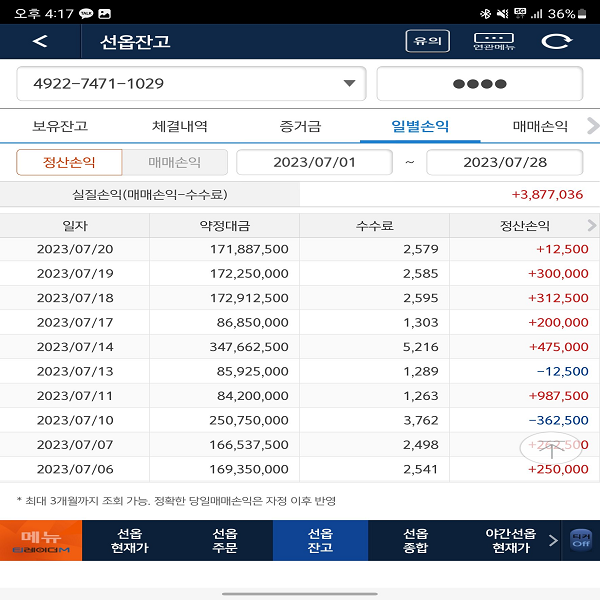
Task: Select the start date 2023/07/01 field
Action: click(314, 162)
